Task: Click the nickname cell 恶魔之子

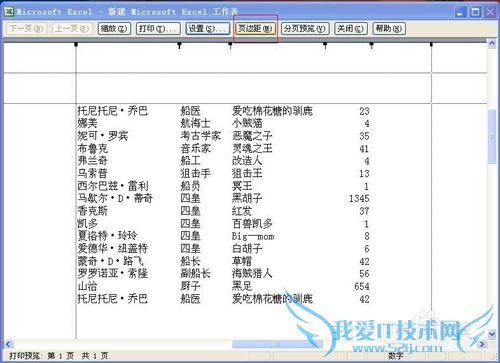Action: 252,136
